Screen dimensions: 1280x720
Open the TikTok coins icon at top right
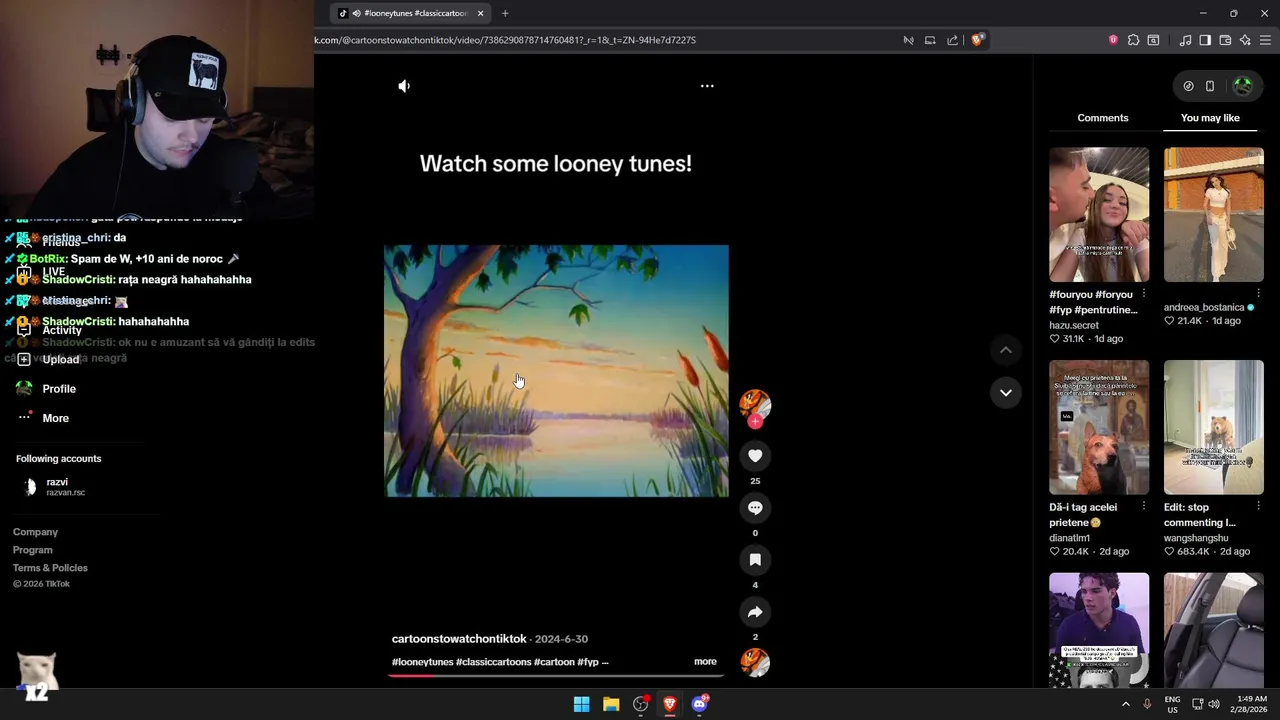(x=1188, y=86)
